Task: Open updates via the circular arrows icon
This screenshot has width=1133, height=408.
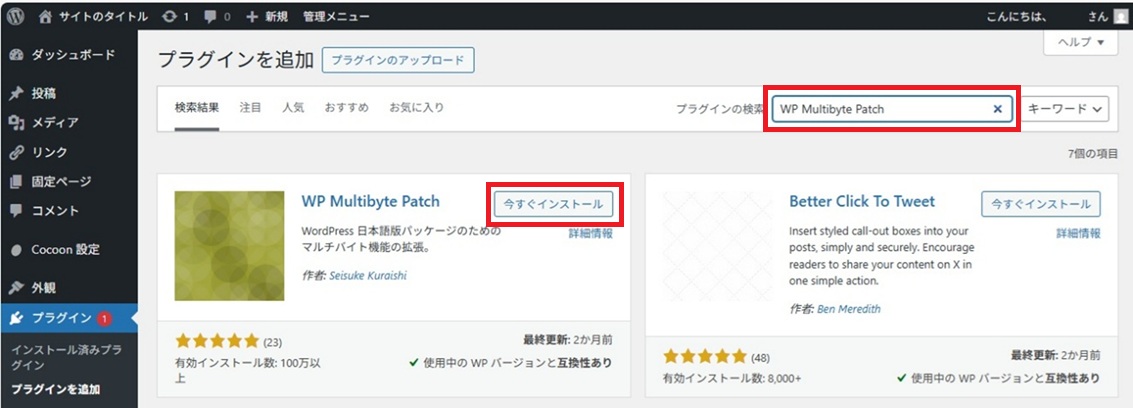Action: (170, 16)
